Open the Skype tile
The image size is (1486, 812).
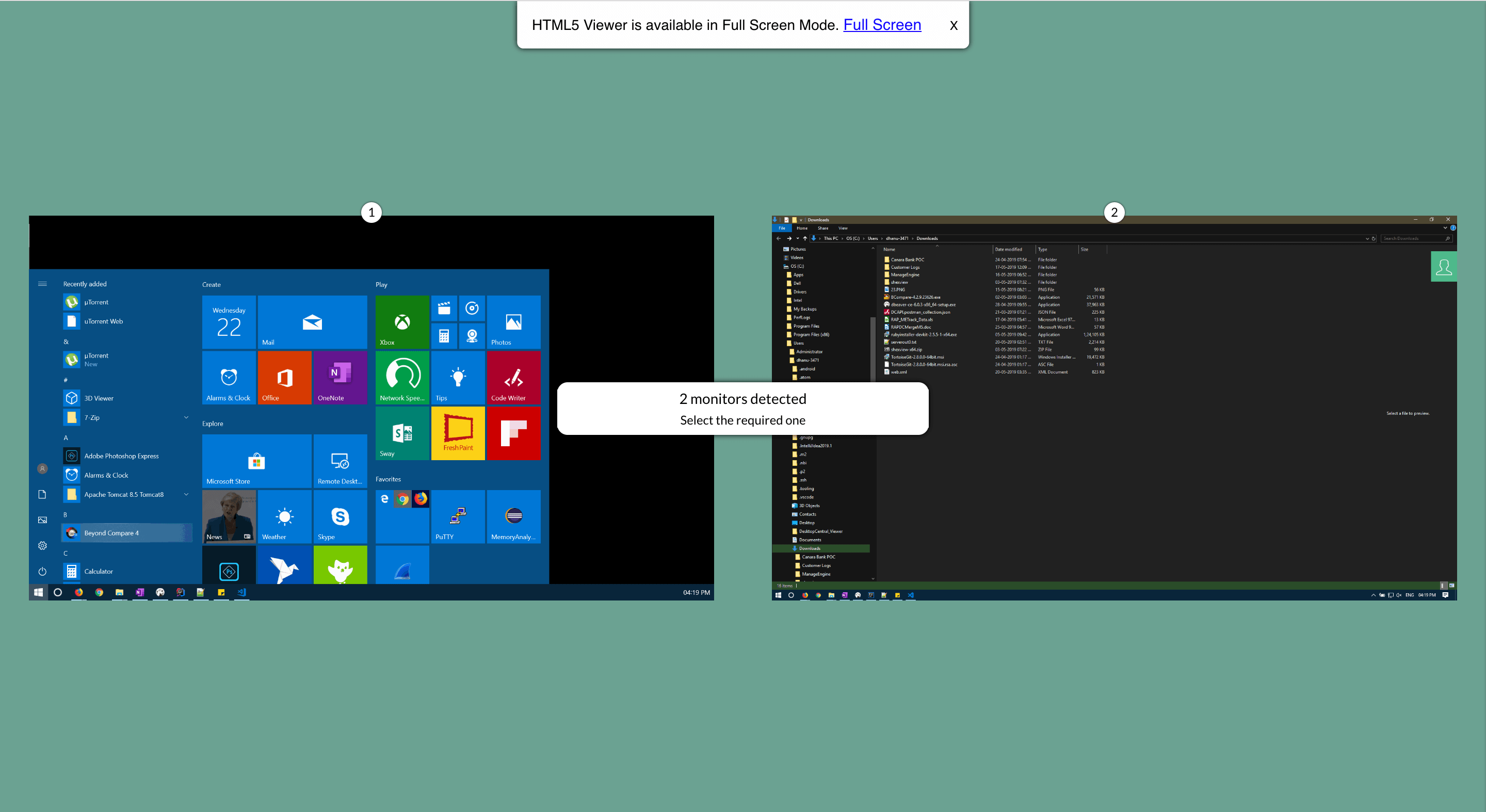click(340, 517)
